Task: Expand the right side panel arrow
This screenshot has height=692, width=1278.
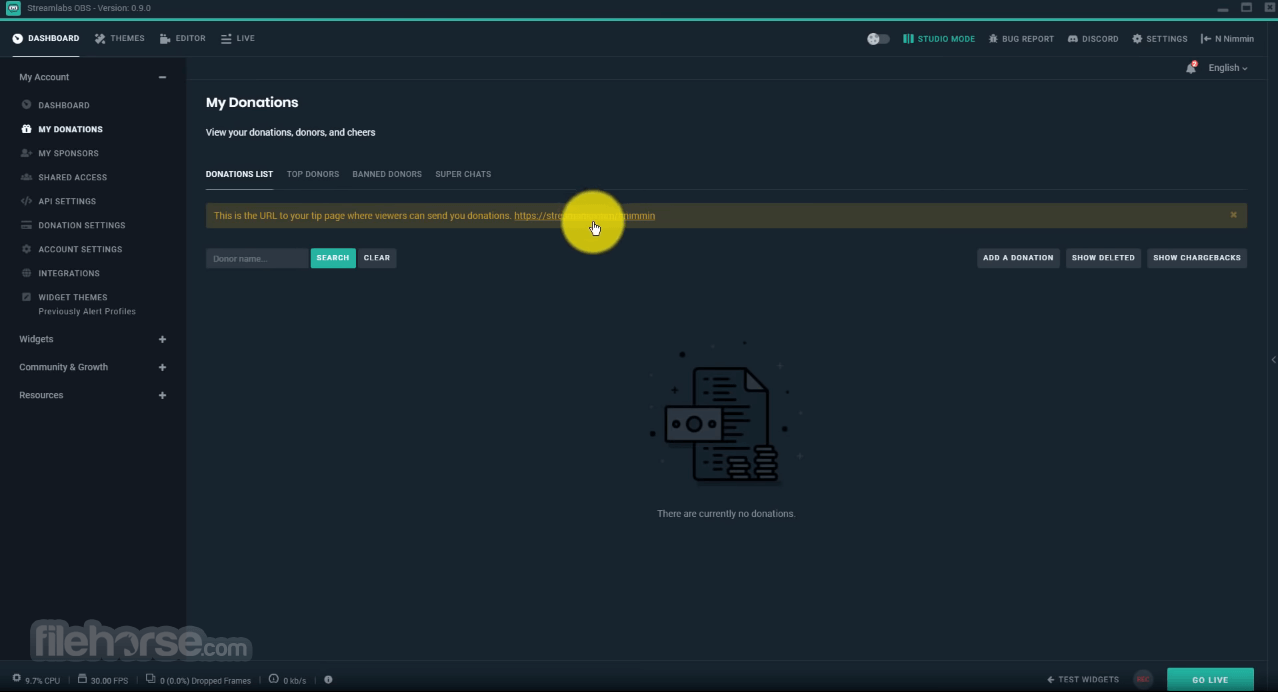Action: (1273, 360)
